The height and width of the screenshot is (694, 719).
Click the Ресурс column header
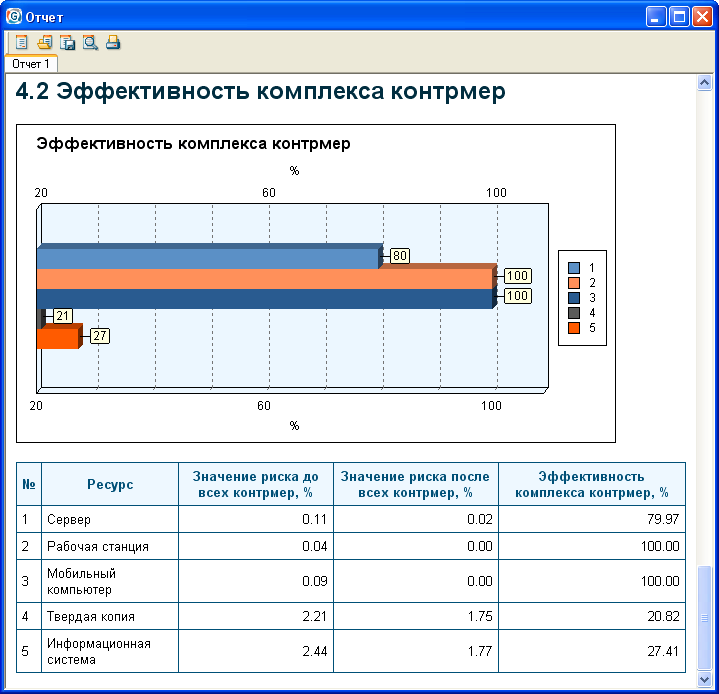(110, 484)
